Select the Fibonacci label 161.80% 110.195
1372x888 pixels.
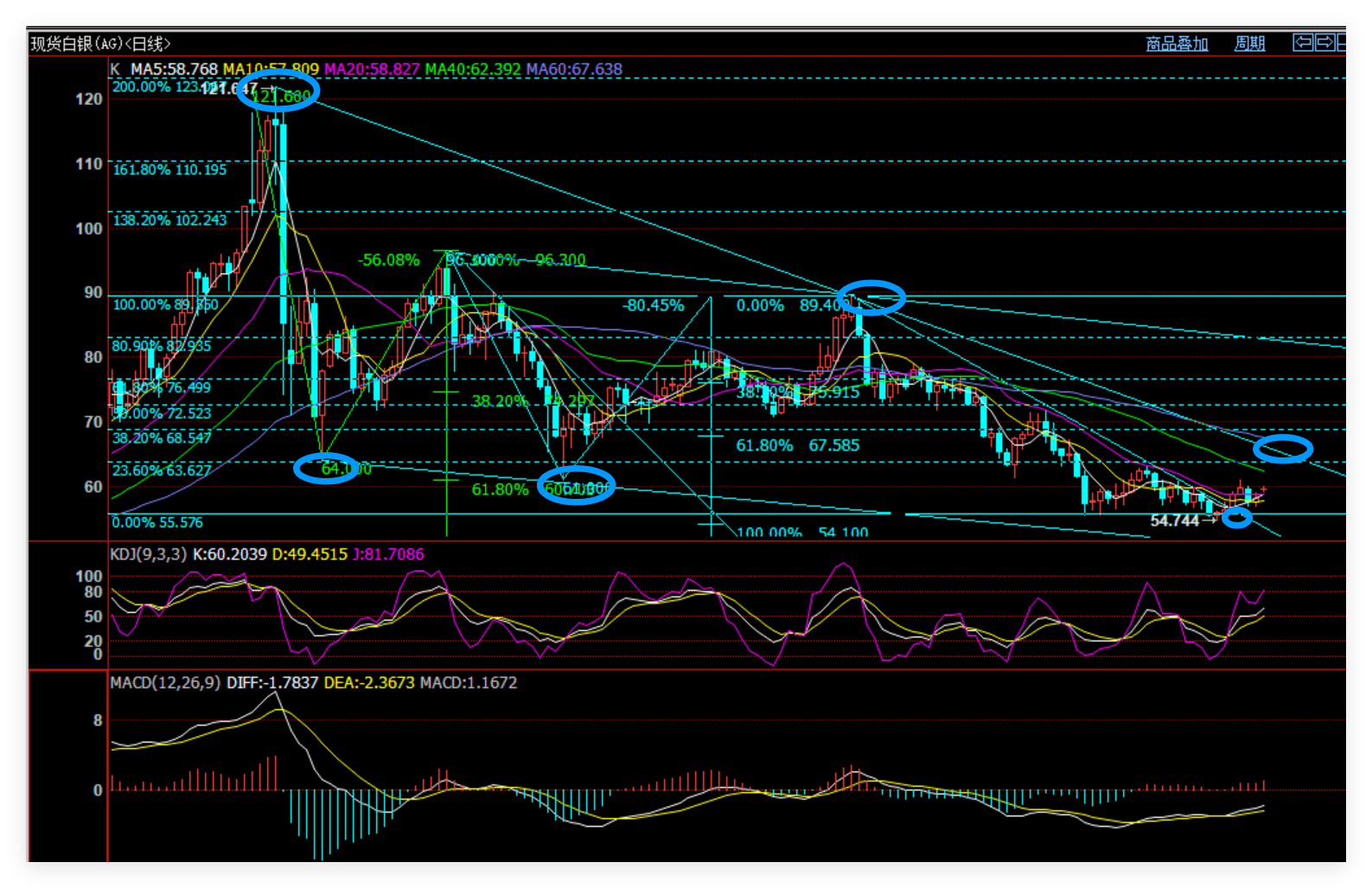(169, 169)
